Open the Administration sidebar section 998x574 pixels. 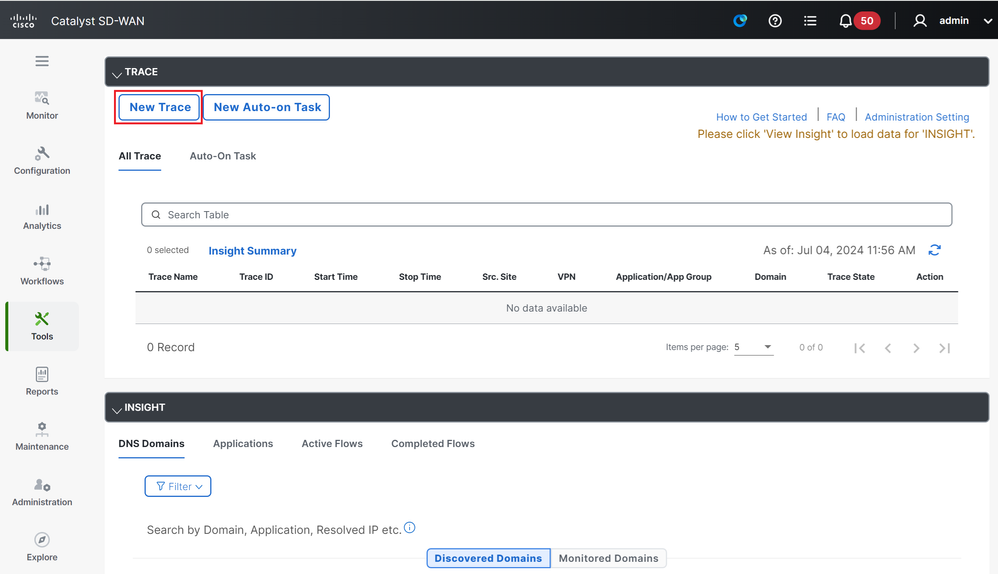click(x=42, y=493)
